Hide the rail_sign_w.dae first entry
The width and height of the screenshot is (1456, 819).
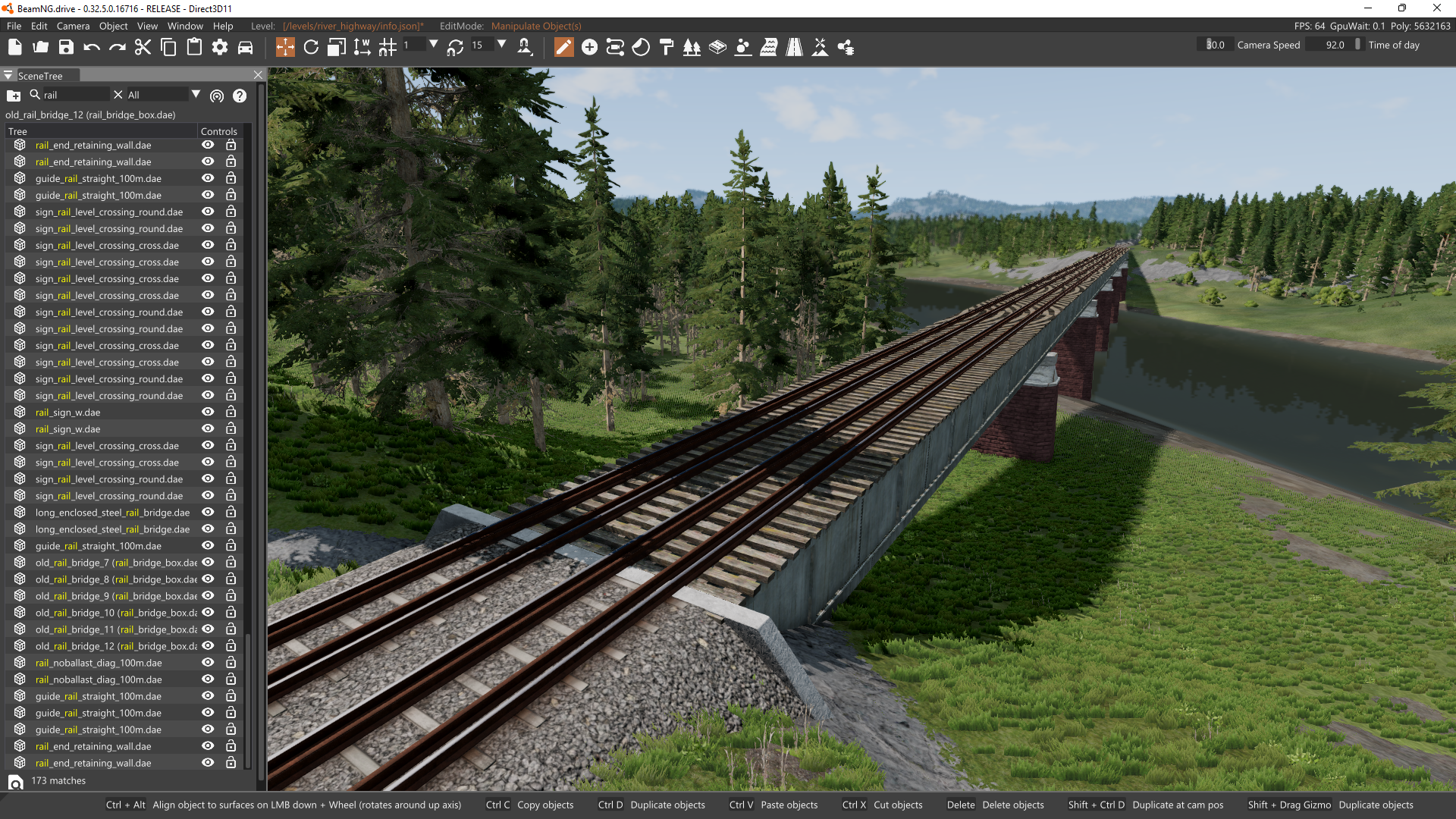208,412
